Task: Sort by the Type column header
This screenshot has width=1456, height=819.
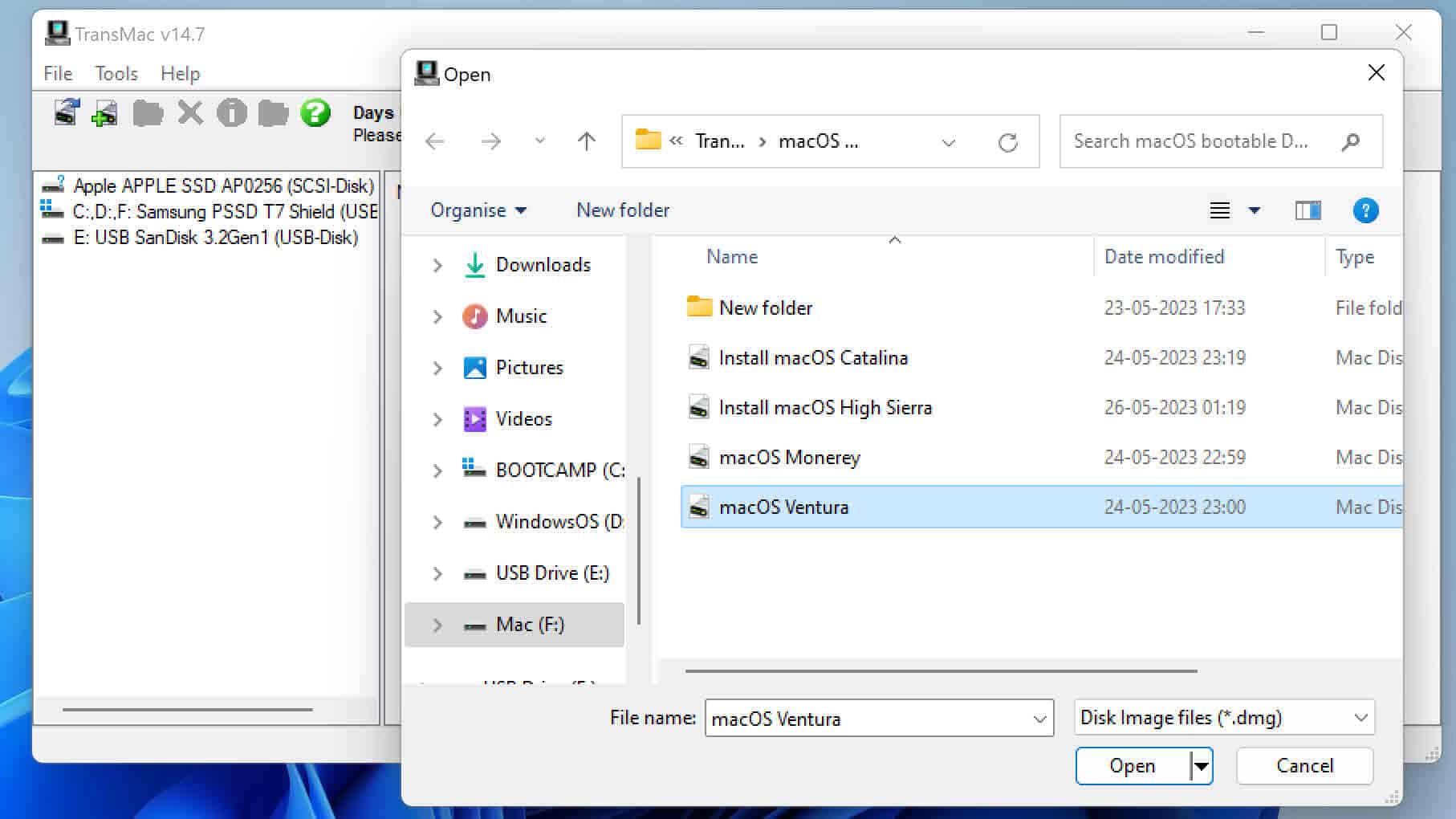Action: [1355, 257]
